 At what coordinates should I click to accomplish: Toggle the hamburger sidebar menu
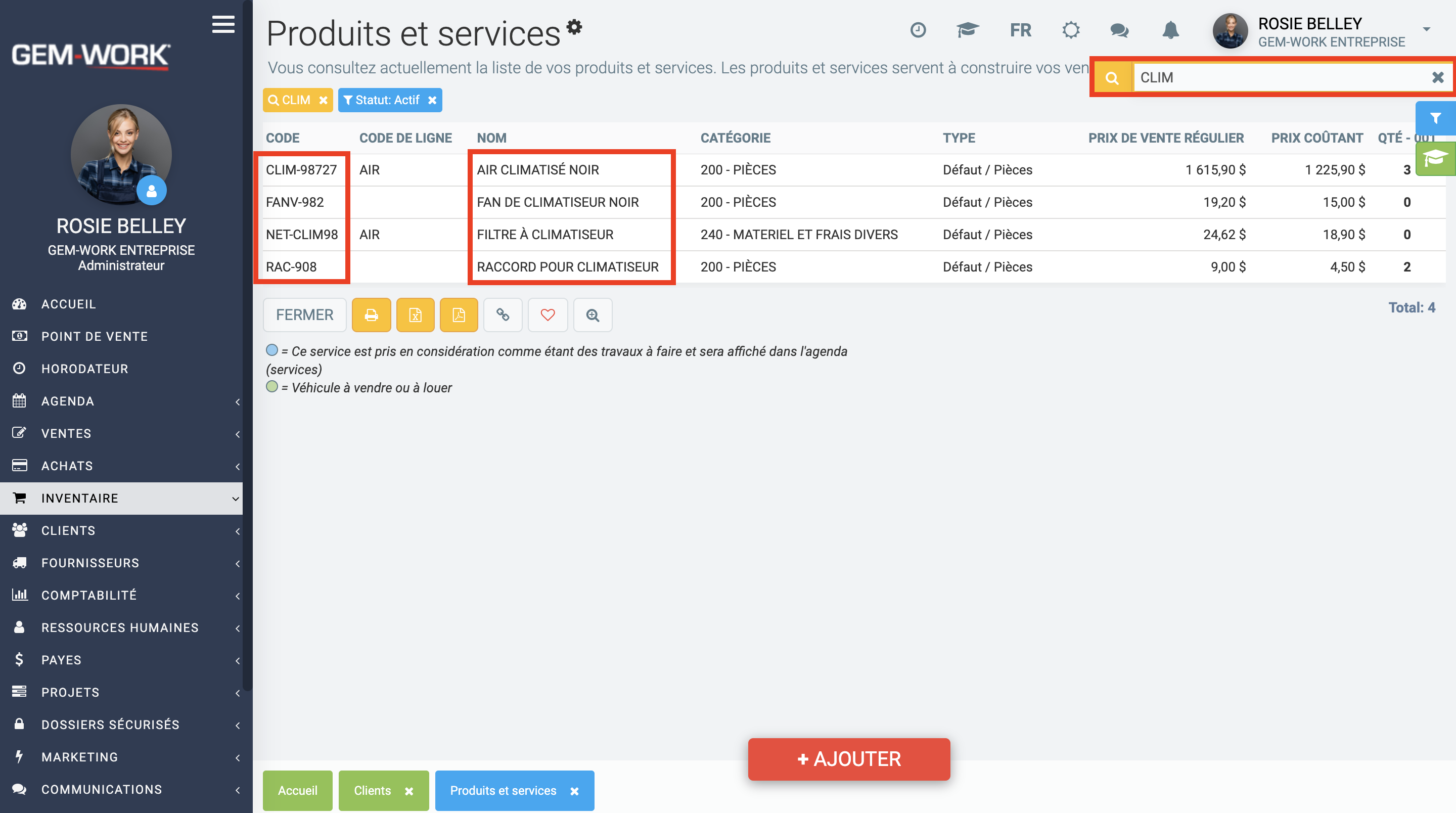(223, 24)
